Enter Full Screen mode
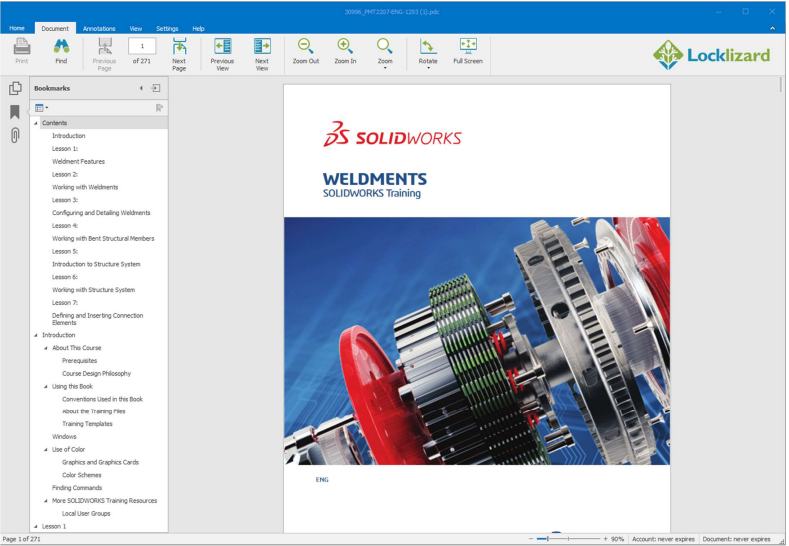Image resolution: width=789 pixels, height=546 pixels. [x=468, y=46]
